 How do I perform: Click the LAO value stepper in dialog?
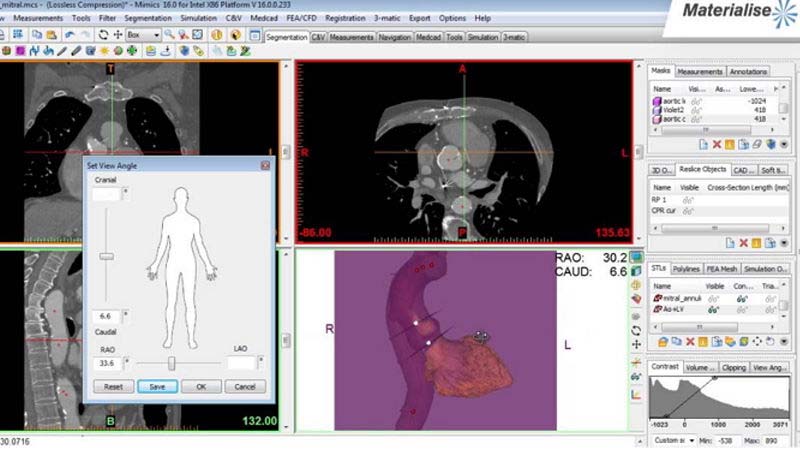pyautogui.click(x=261, y=363)
